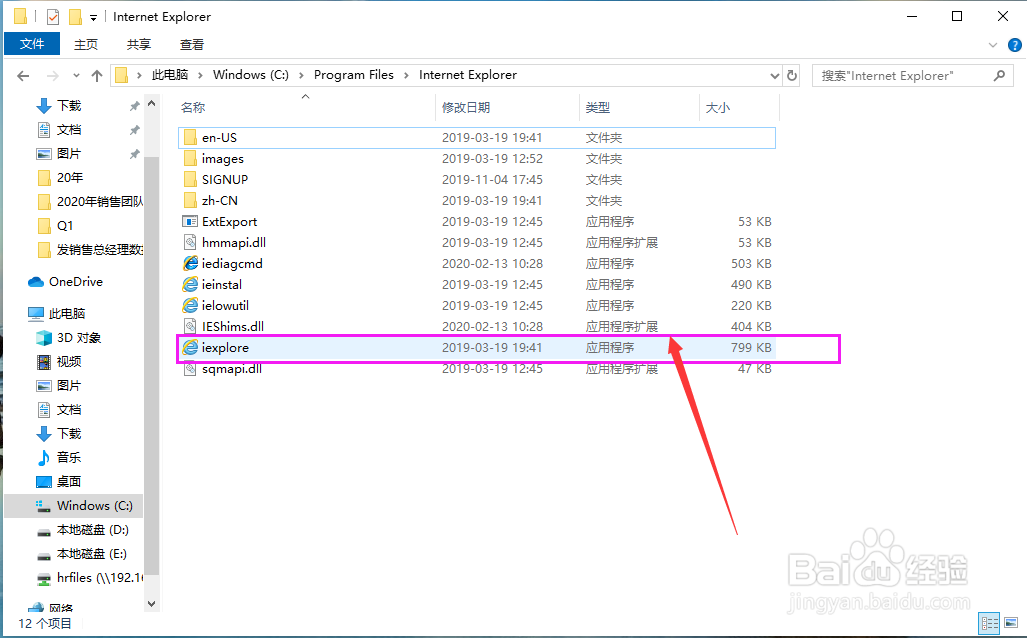Select the iediagcmd application
The width and height of the screenshot is (1027, 638).
pyautogui.click(x=477, y=263)
